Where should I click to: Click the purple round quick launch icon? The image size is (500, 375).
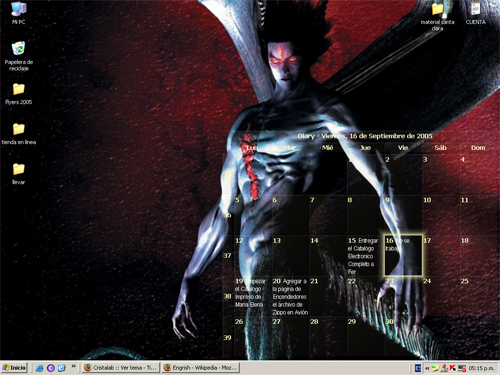click(x=51, y=368)
